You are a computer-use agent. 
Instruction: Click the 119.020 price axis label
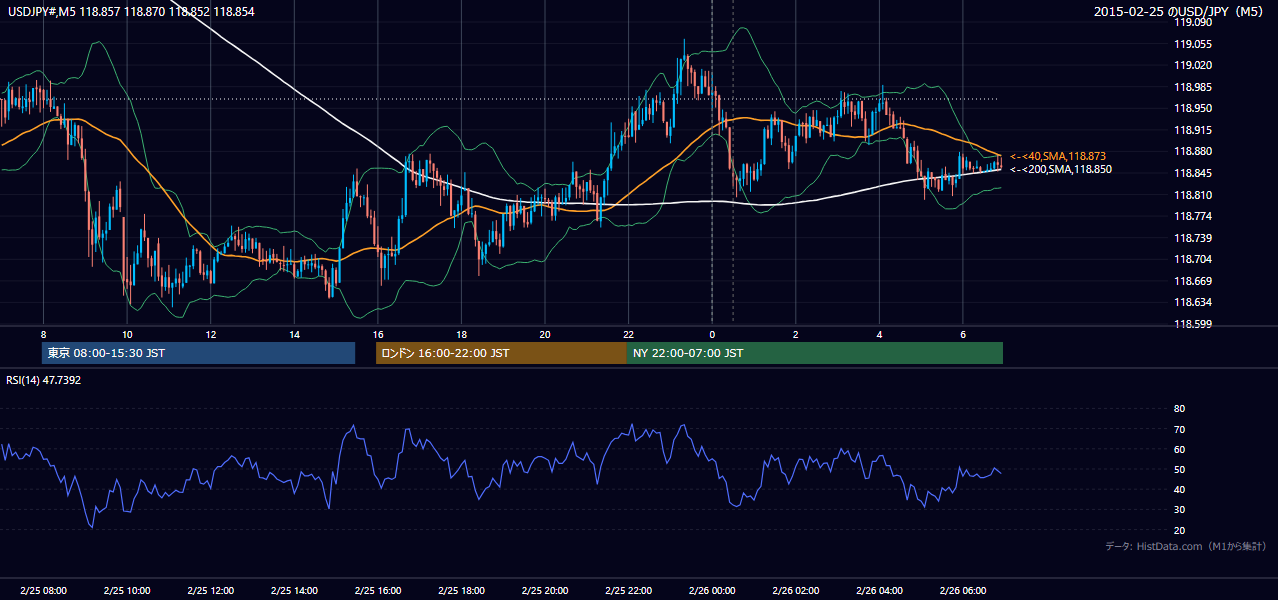tap(1194, 65)
